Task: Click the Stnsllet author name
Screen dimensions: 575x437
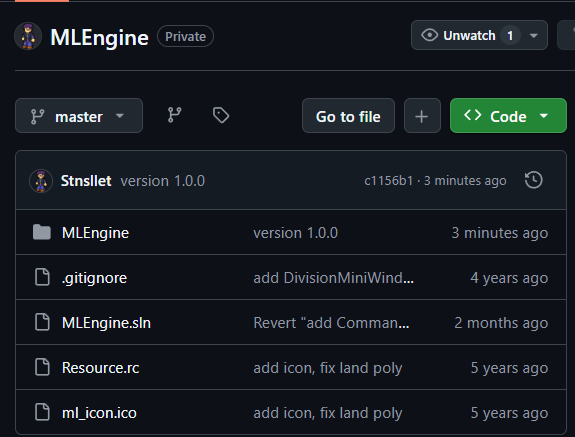Action: point(86,181)
